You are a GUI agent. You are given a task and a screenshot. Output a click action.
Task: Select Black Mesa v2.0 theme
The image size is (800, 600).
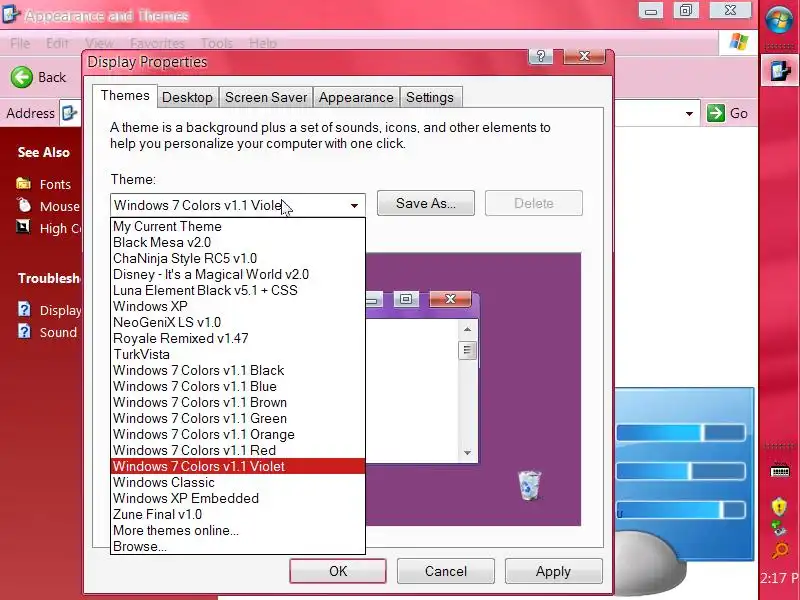pyautogui.click(x=238, y=242)
